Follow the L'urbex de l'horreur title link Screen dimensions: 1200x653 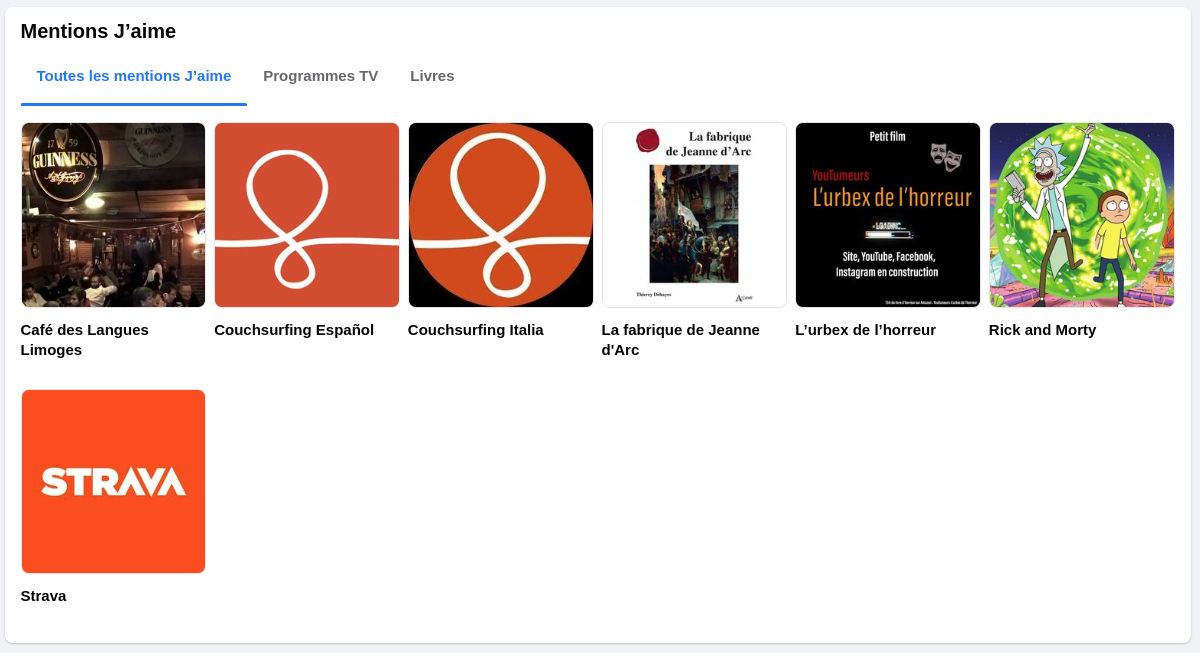point(866,330)
